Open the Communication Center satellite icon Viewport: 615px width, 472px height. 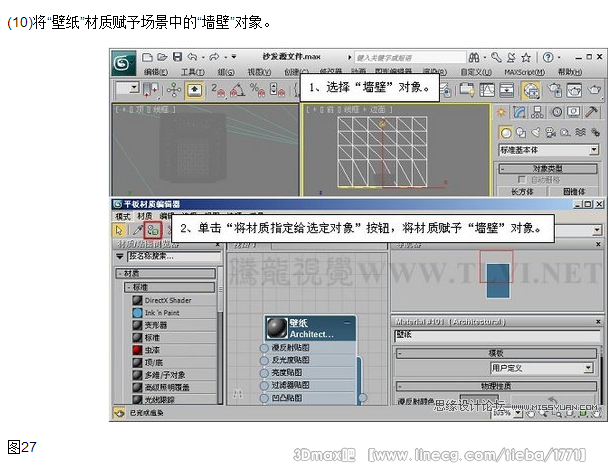(511, 58)
